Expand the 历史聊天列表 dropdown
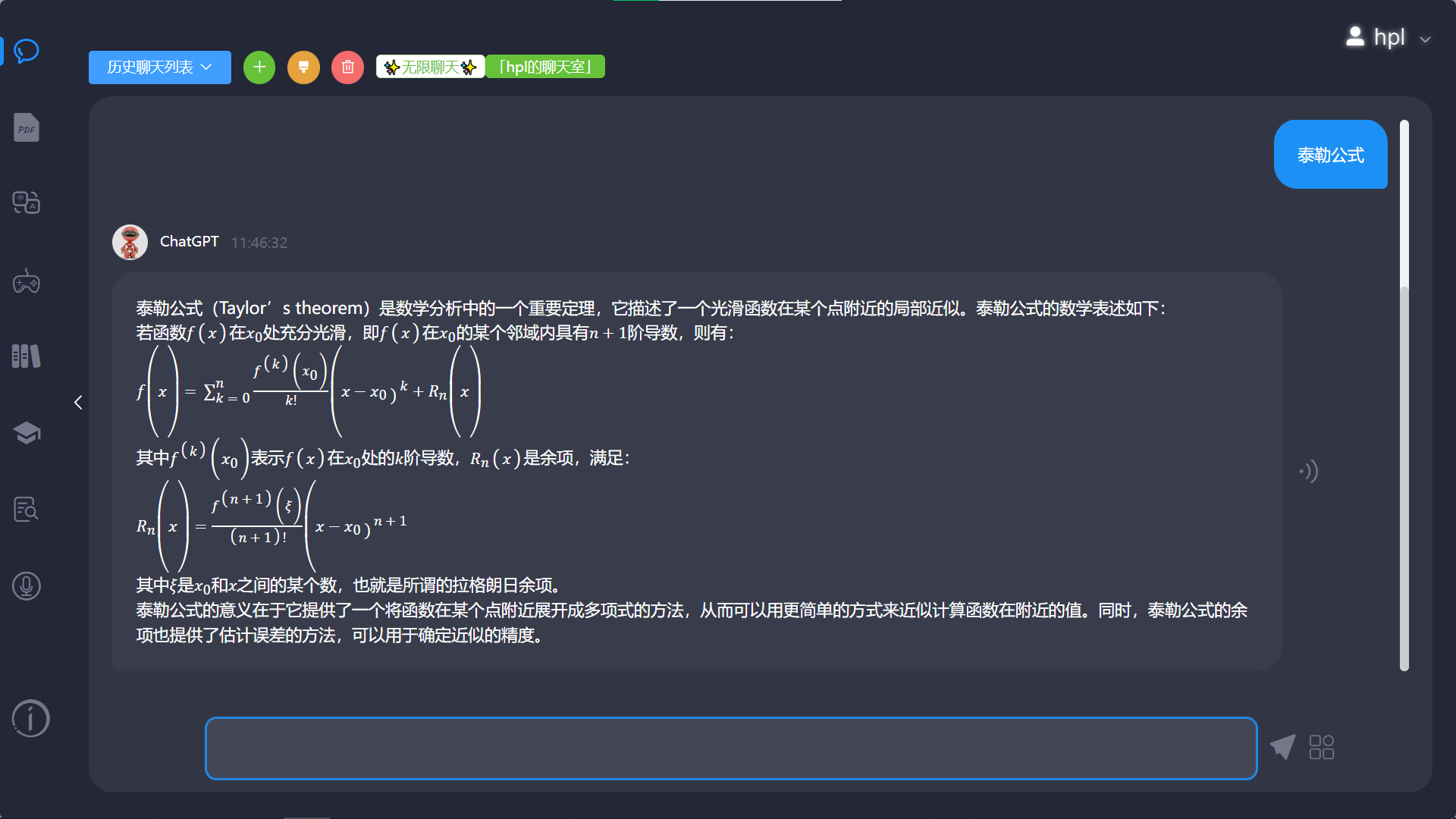Image resolution: width=1456 pixels, height=819 pixels. [x=159, y=67]
